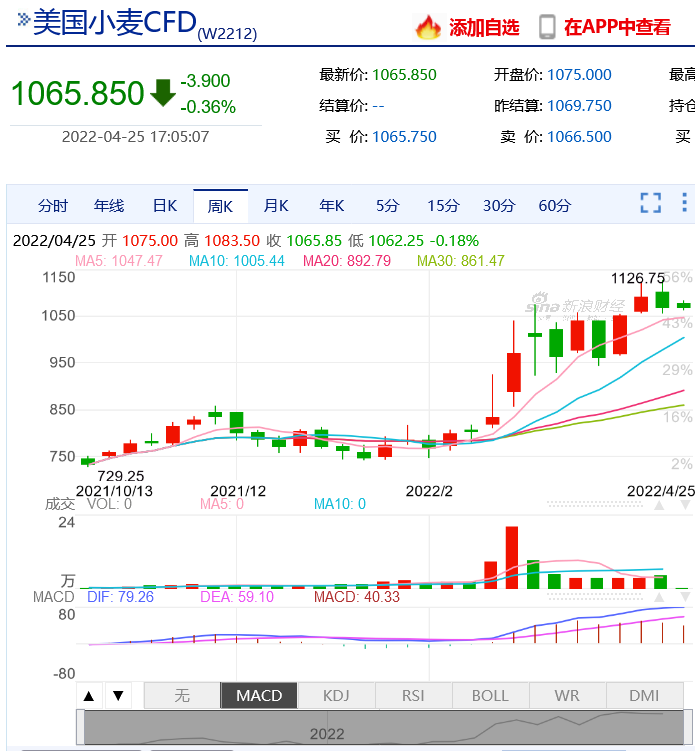Image resolution: width=695 pixels, height=751 pixels.
Task: Open the 分时 chart tab
Action: click(53, 206)
